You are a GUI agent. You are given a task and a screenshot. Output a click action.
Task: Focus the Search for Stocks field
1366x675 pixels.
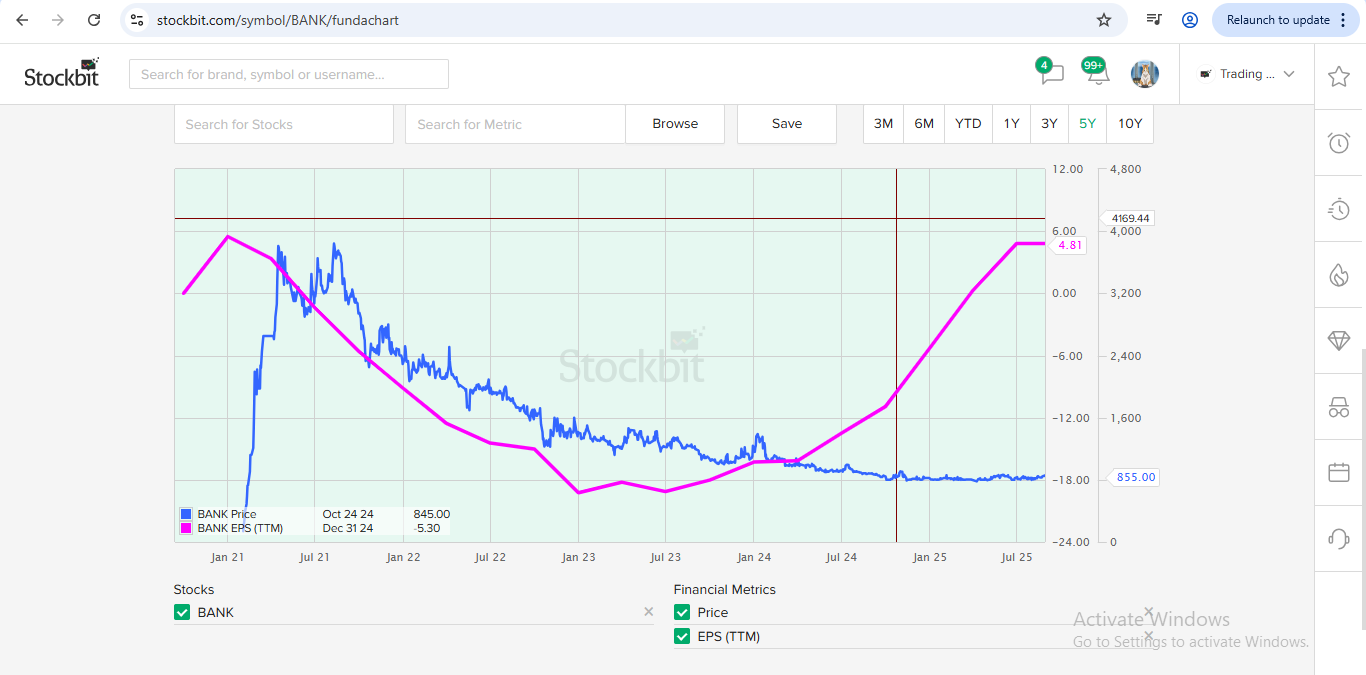(284, 124)
